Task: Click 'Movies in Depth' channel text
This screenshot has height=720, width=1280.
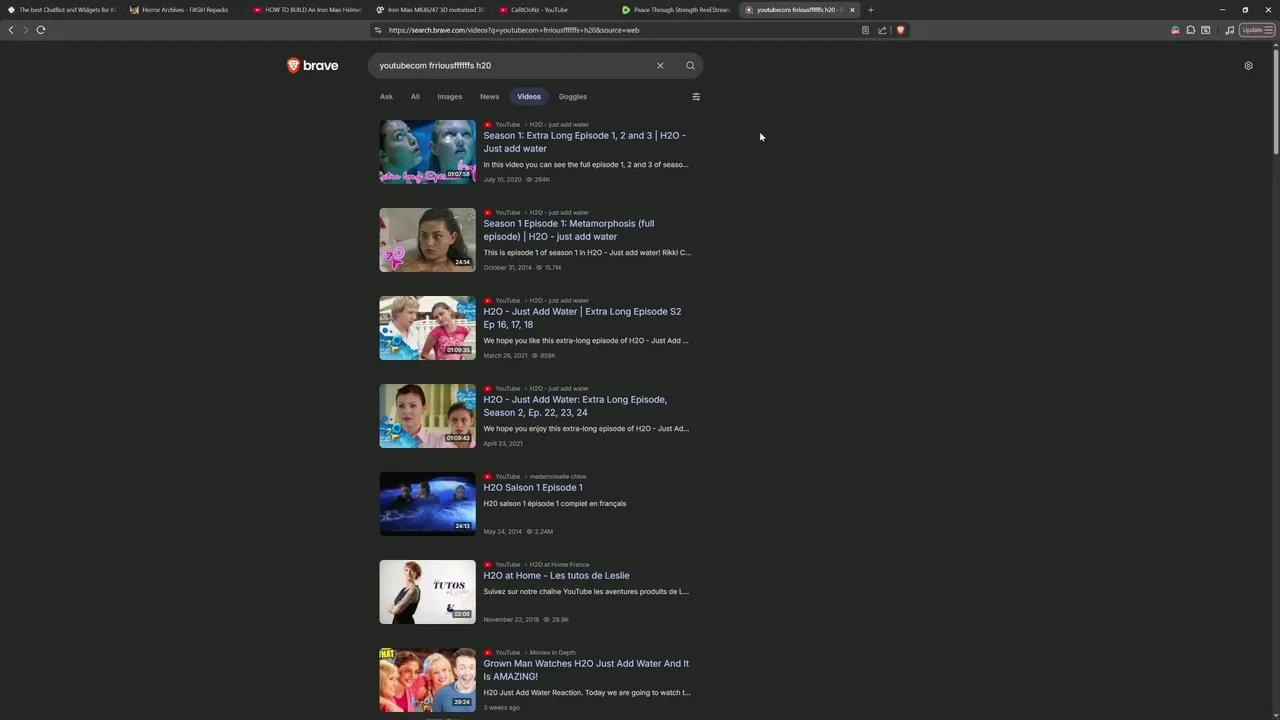Action: coord(552,653)
